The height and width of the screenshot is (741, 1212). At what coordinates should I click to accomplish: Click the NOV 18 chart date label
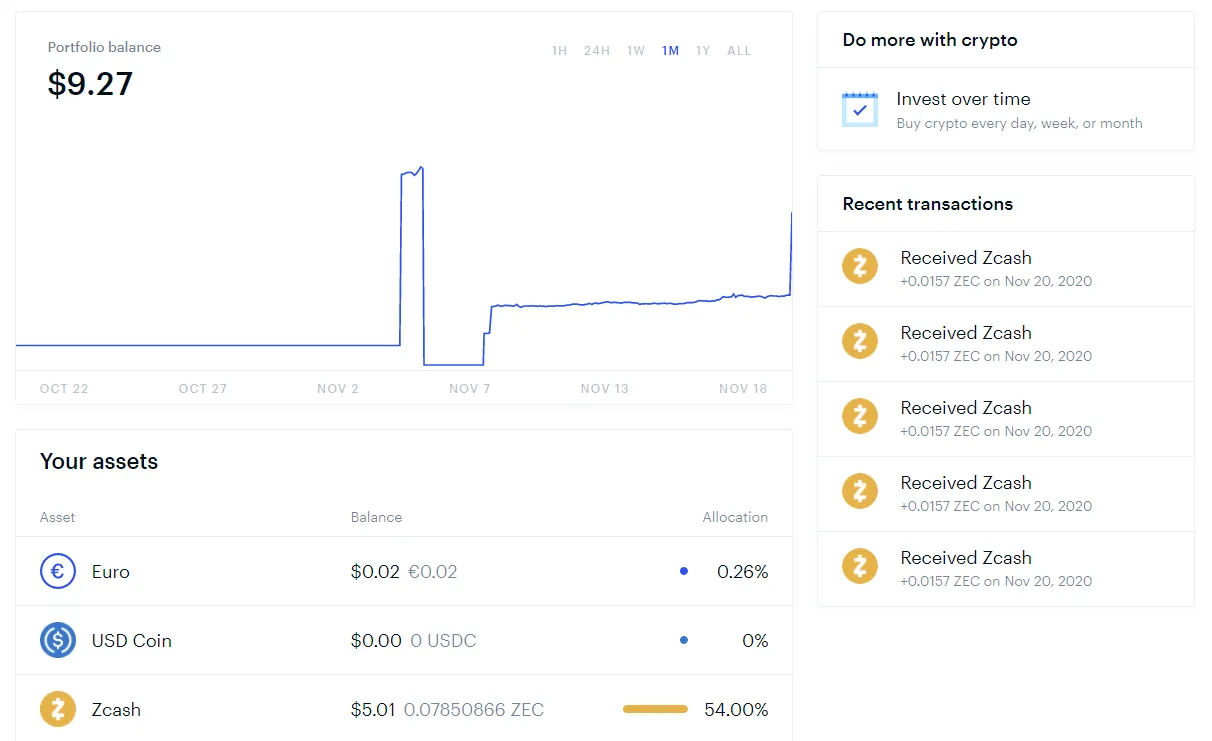[x=743, y=389]
